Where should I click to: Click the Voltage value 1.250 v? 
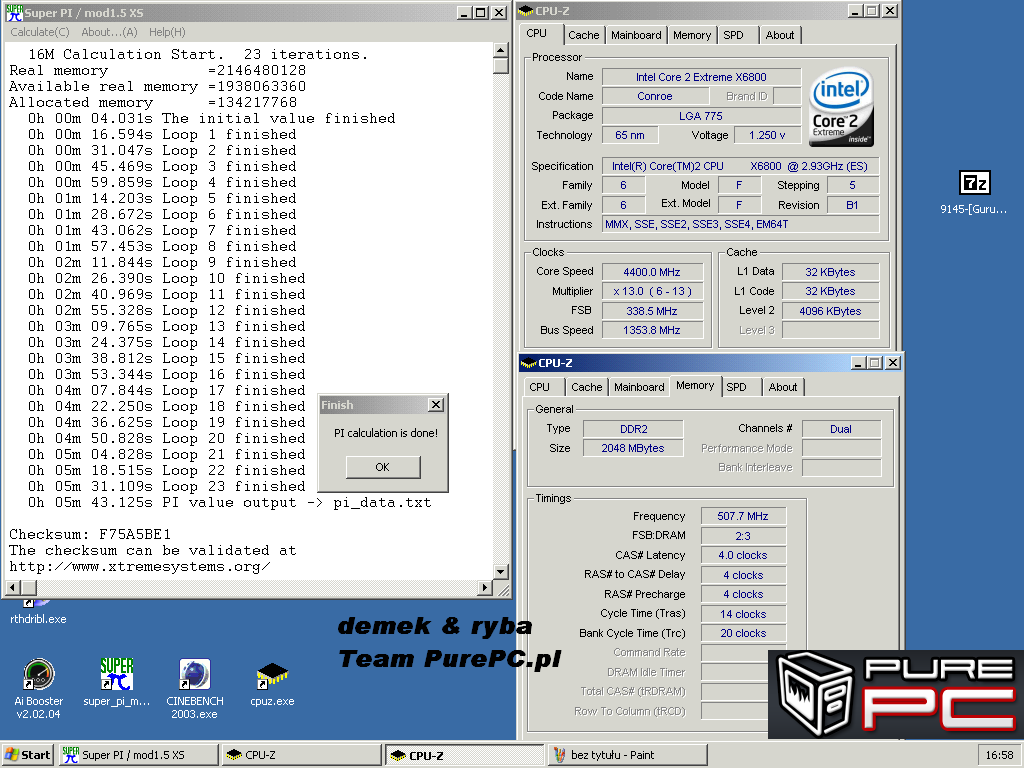[767, 135]
